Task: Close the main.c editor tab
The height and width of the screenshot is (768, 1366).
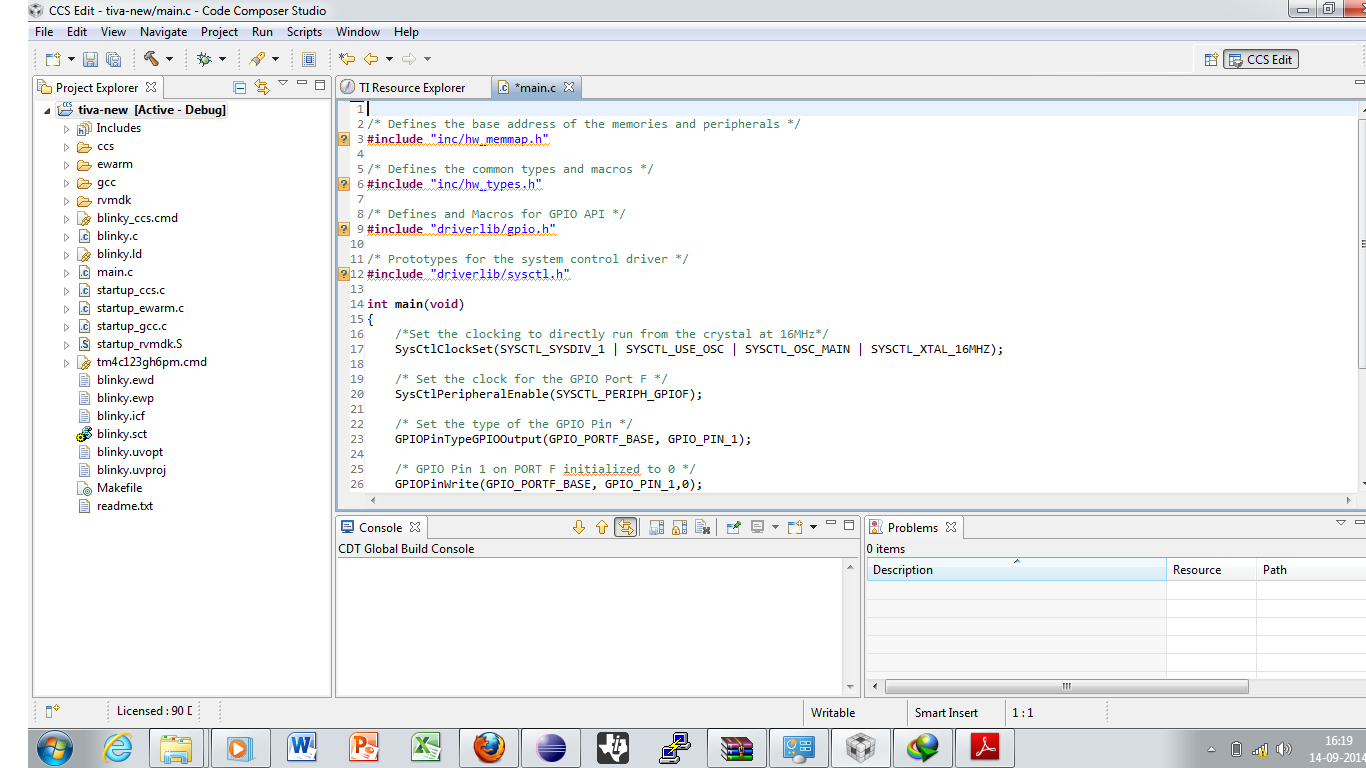Action: tap(568, 87)
